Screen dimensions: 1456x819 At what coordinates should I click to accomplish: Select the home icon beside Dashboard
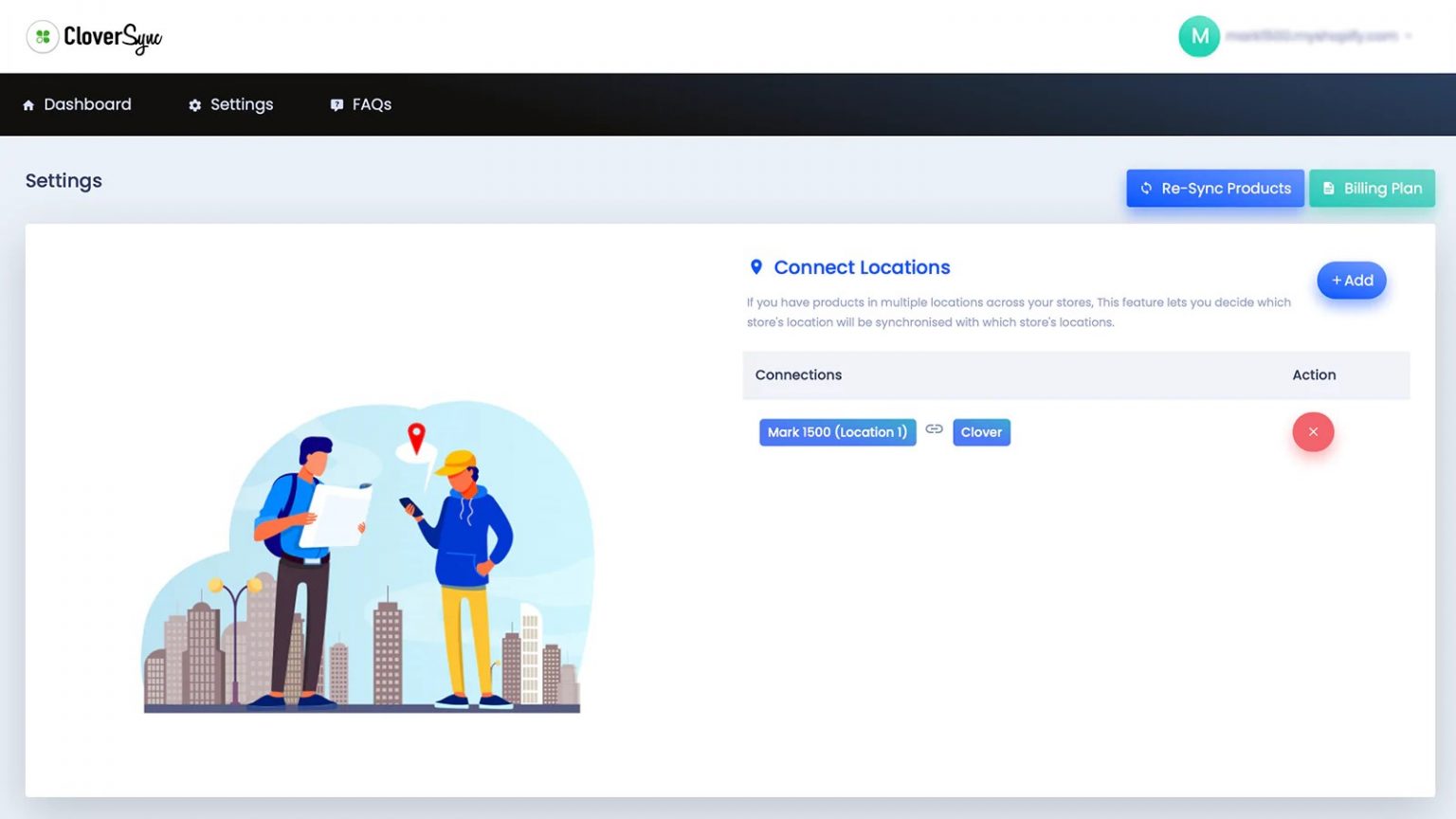point(28,104)
